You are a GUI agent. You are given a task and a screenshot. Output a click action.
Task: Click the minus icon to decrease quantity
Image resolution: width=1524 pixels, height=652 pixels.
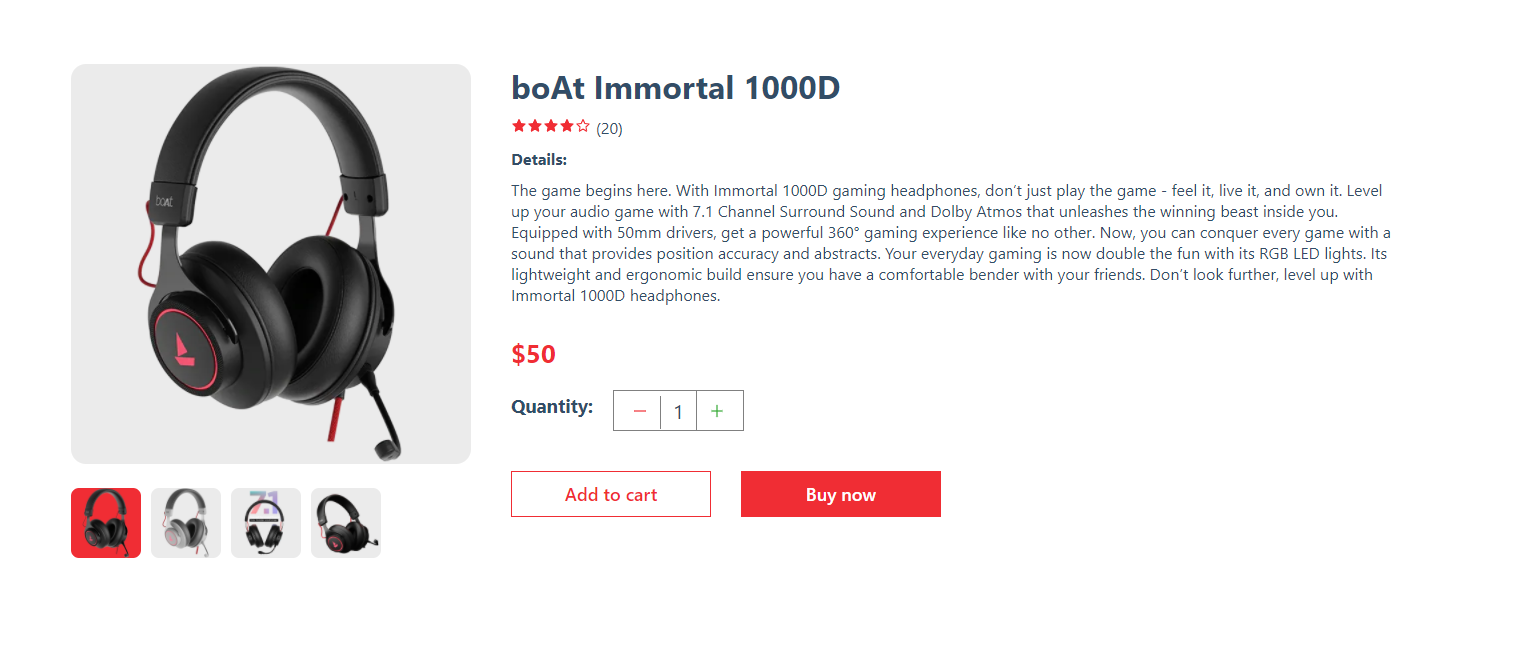coord(638,411)
